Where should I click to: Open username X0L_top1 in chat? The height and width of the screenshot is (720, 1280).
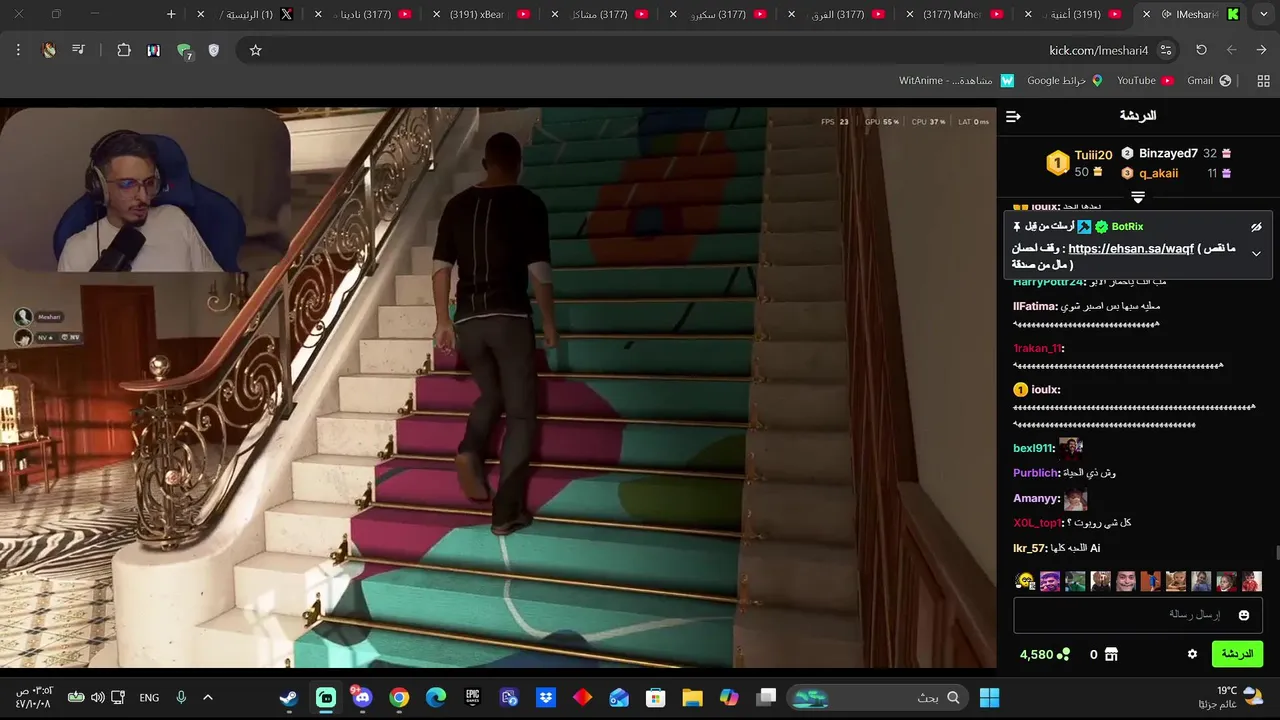coord(1037,523)
